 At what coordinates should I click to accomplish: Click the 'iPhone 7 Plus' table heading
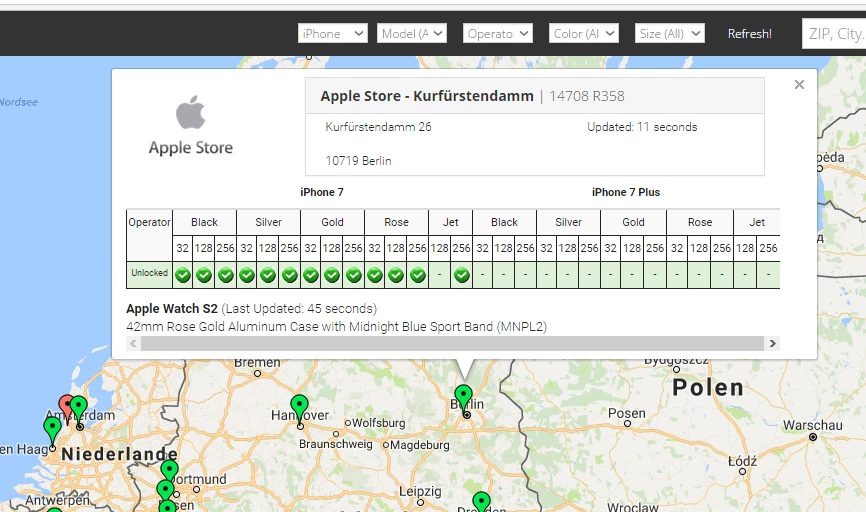pyautogui.click(x=626, y=192)
